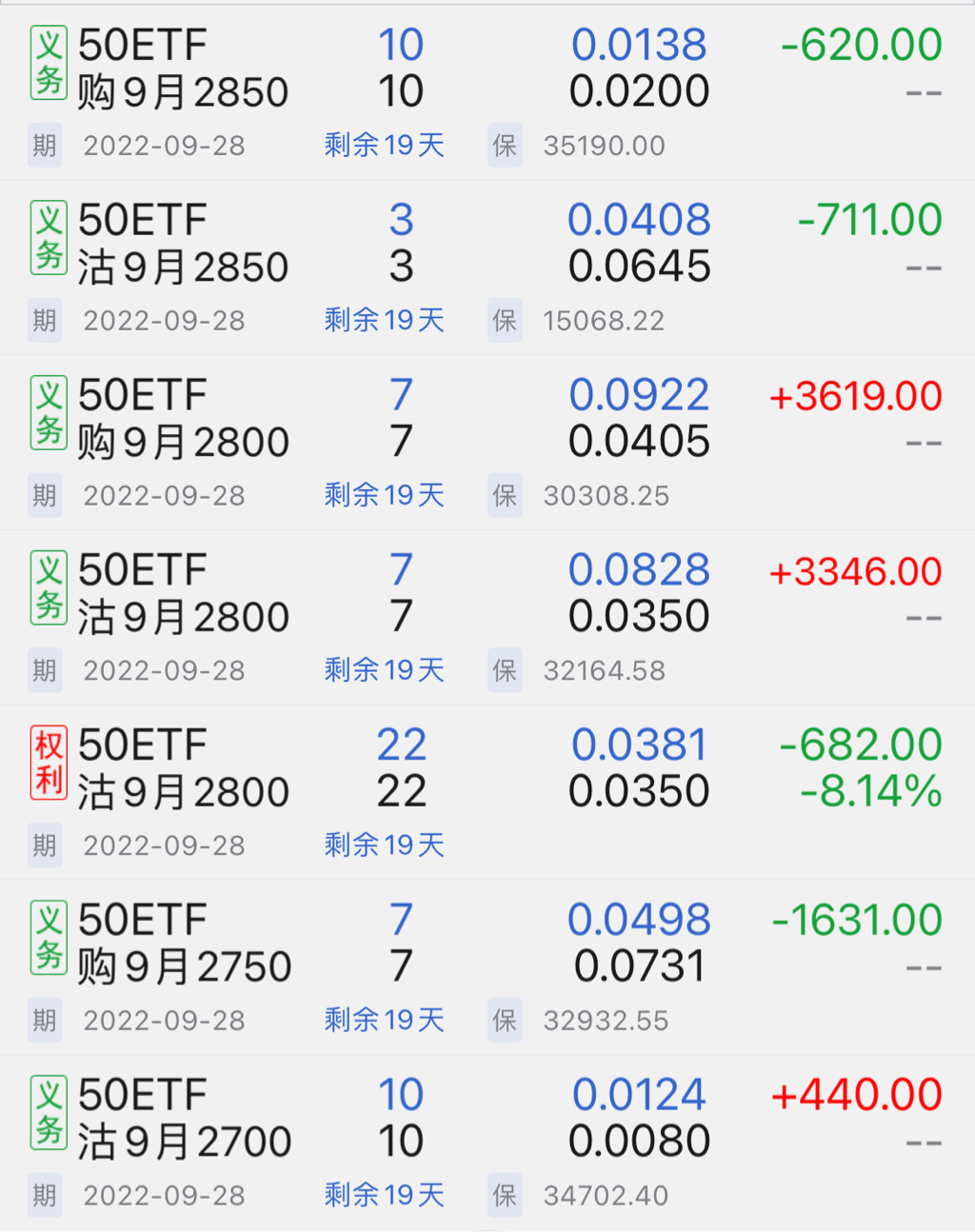The image size is (975, 1232).
Task: Tap the +3346.00 profit figure
Action: click(855, 571)
